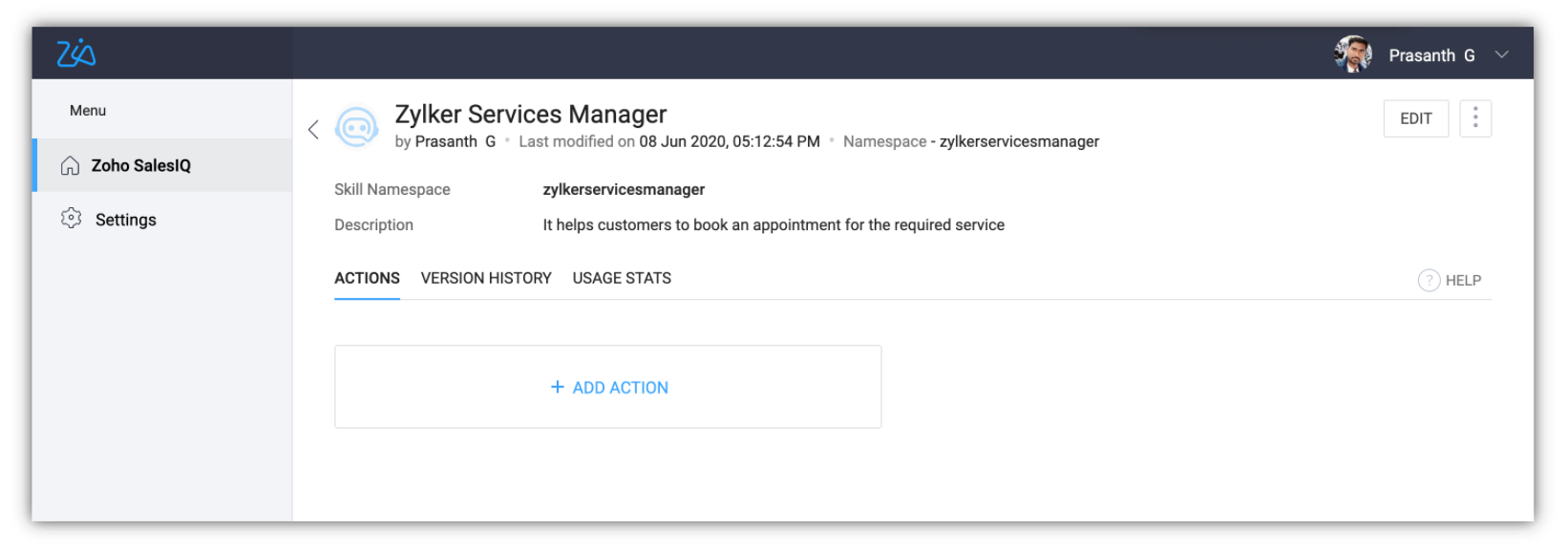This screenshot has height=550, width=1568.
Task: Click the HELP question mark icon
Action: coord(1429,281)
